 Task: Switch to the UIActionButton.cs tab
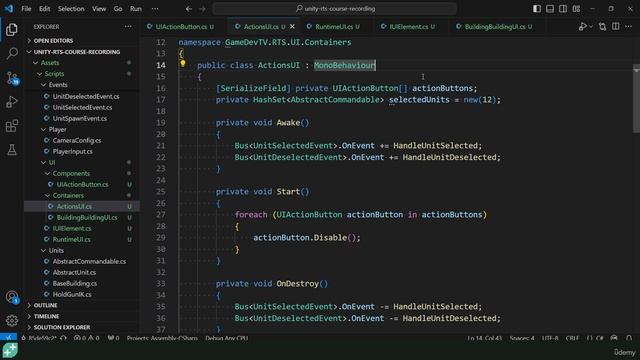180,27
